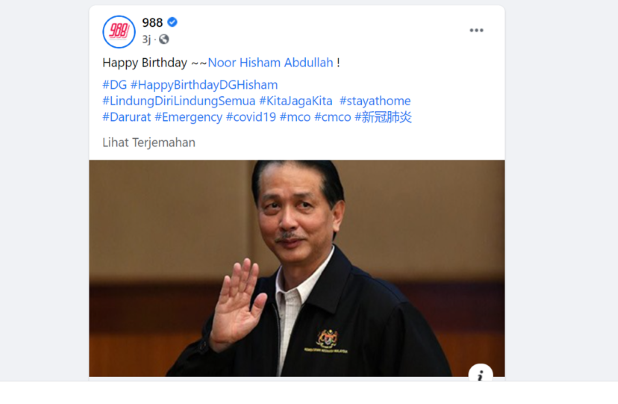Click the 3j post timestamp
This screenshot has height=404, width=618.
tap(146, 39)
